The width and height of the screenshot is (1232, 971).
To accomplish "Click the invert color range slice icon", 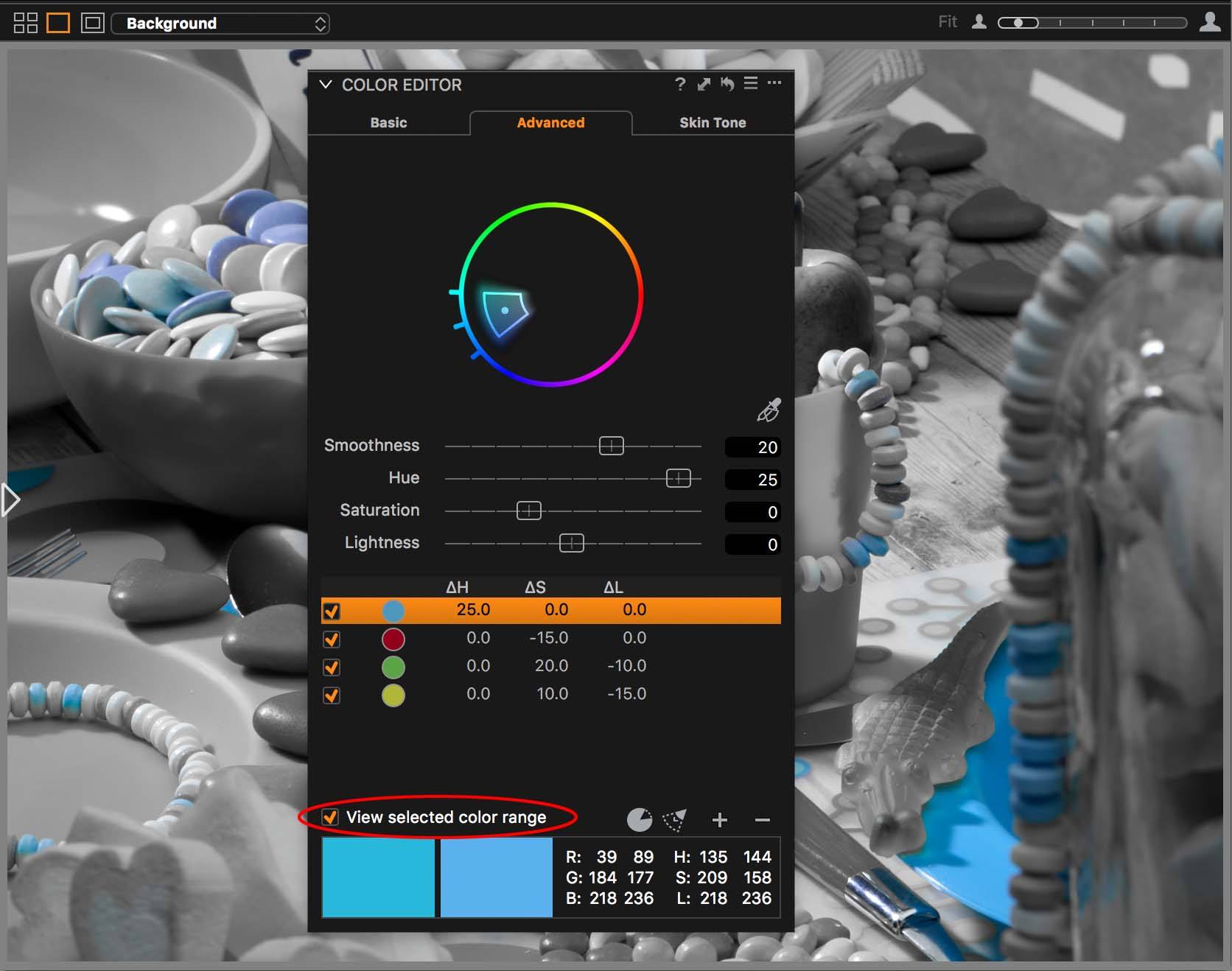I will point(674,820).
